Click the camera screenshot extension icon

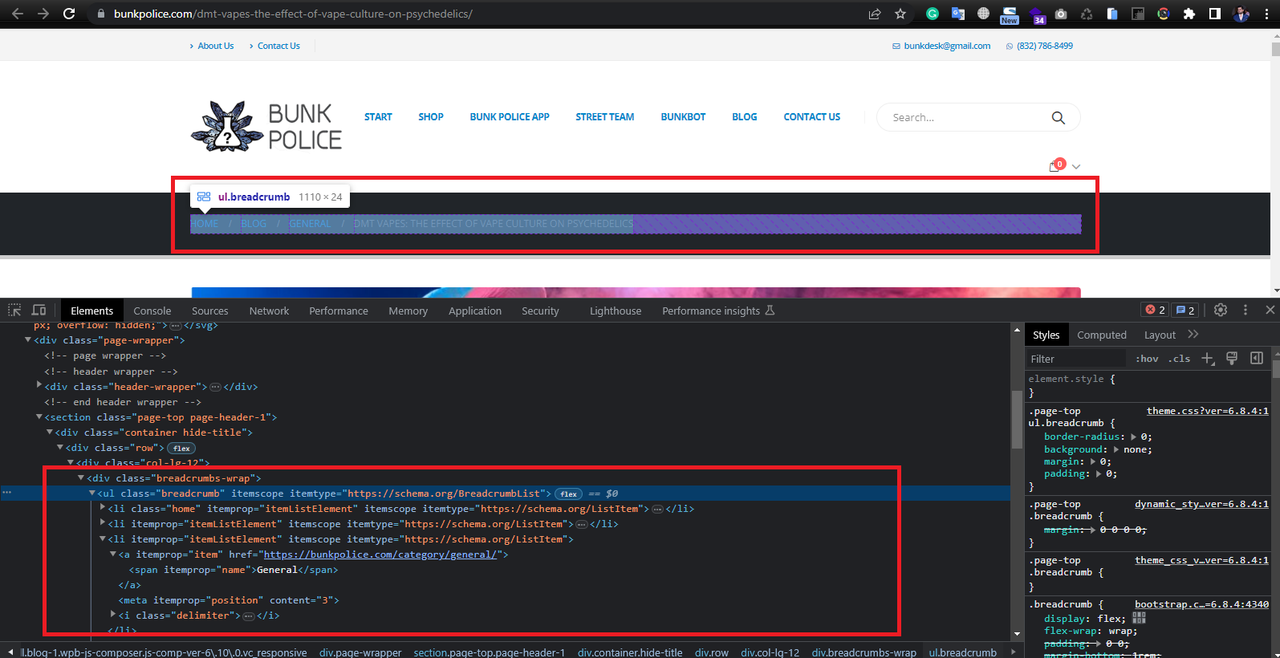1060,14
